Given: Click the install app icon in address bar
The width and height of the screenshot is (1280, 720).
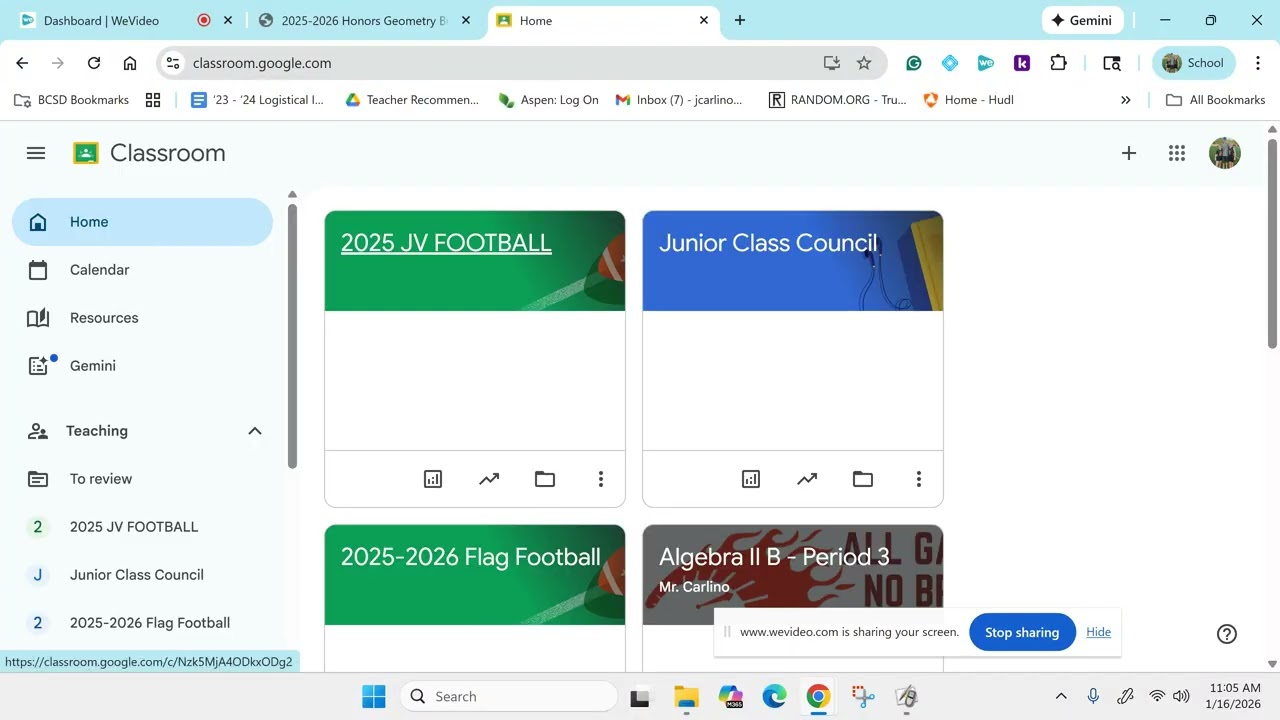Looking at the screenshot, I should tap(832, 63).
